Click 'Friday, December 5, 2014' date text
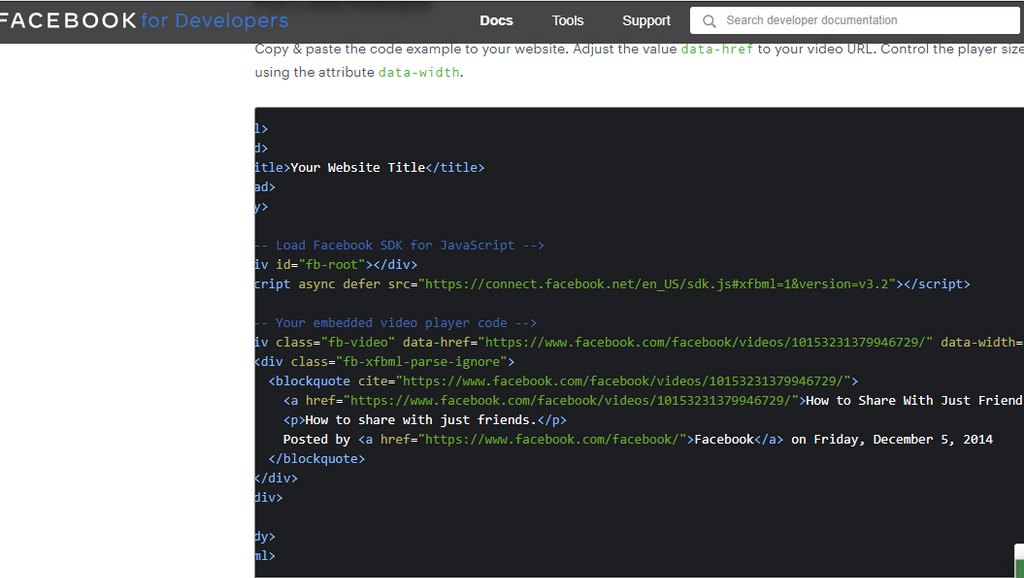Screen dimensions: 1024x578 tap(903, 440)
